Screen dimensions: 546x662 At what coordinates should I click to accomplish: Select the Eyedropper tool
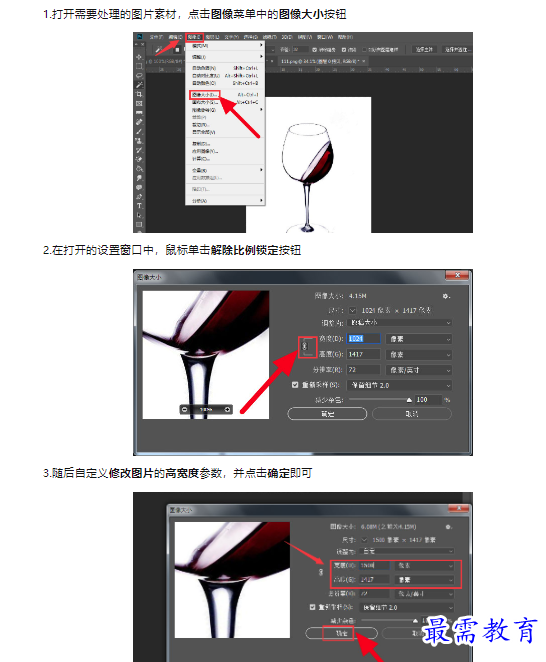[139, 112]
